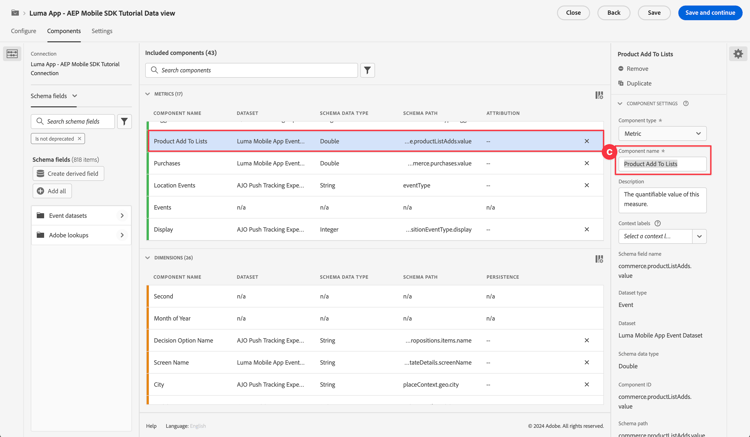
Task: Remove the Purchases metric row
Action: 587,163
